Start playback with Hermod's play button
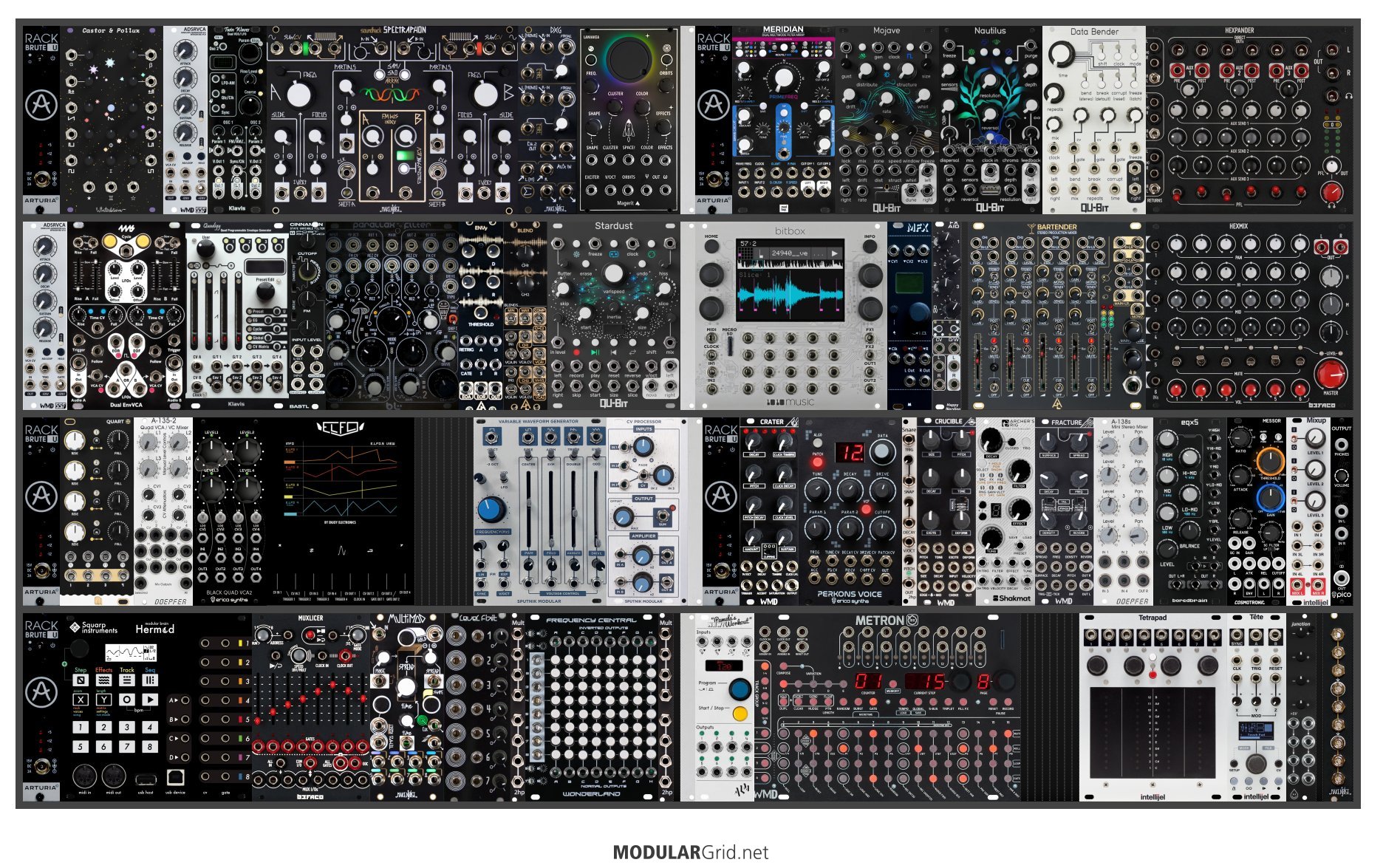The height and width of the screenshot is (868, 1383). pos(150,699)
